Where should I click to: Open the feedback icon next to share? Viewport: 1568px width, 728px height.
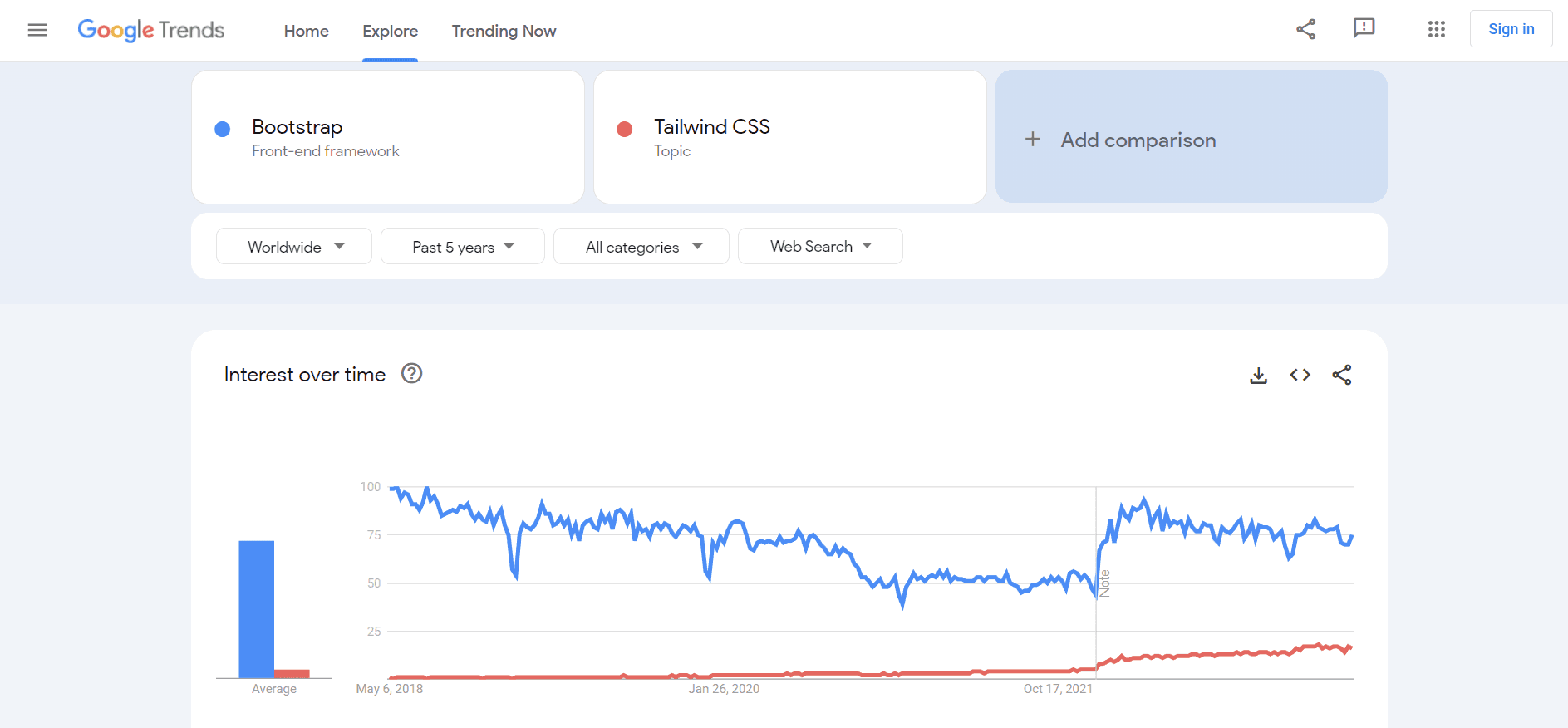coord(1364,28)
